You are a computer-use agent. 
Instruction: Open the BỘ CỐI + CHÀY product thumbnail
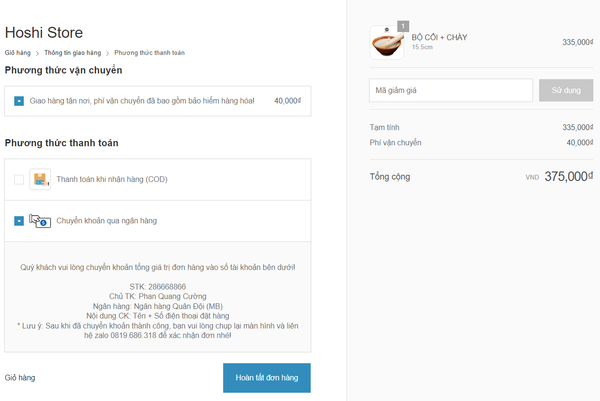(x=386, y=42)
